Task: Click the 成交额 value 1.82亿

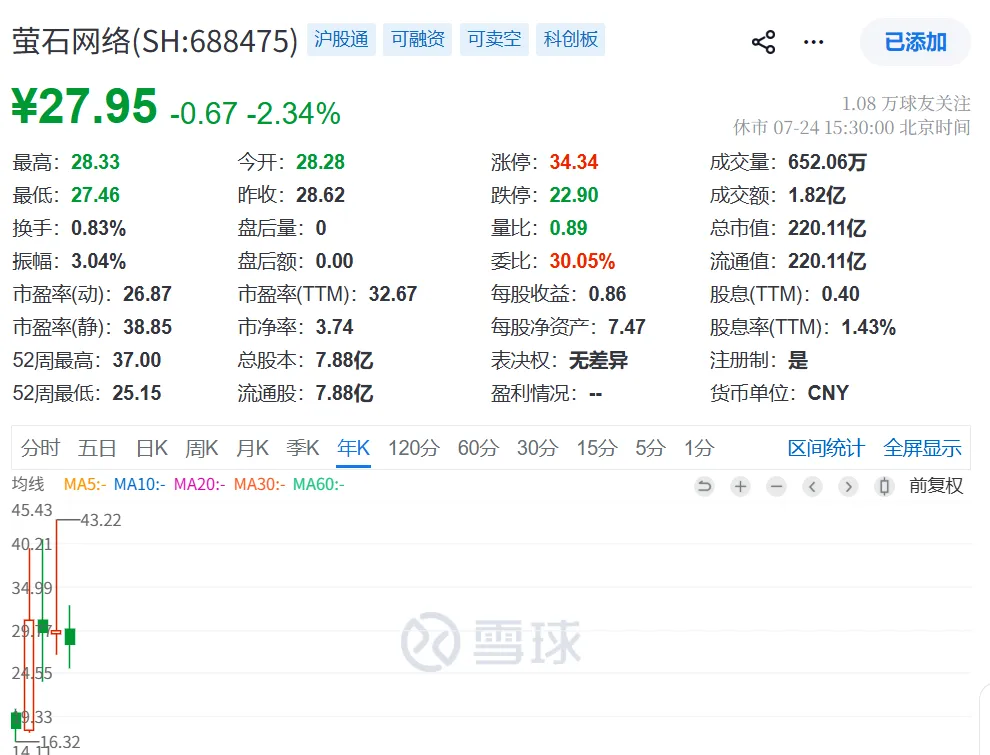Action: coord(817,195)
